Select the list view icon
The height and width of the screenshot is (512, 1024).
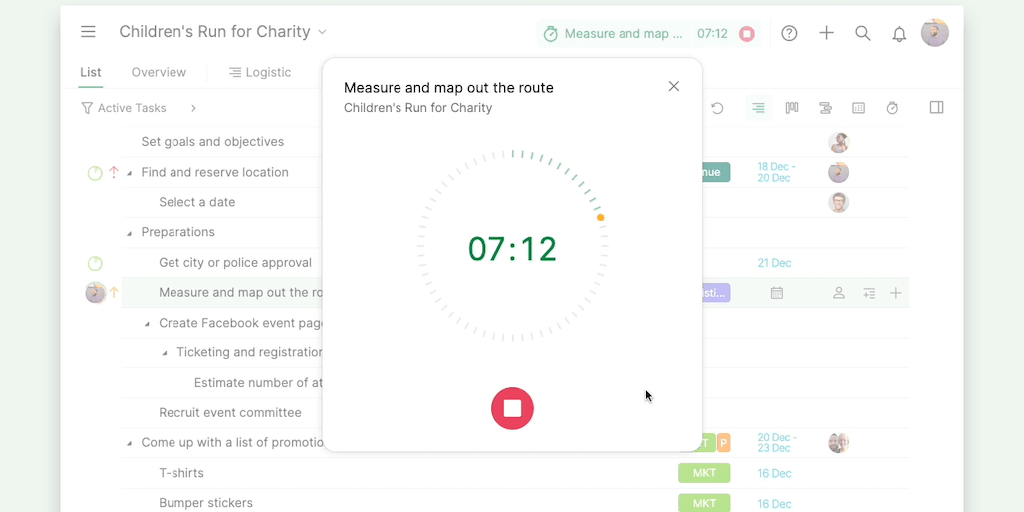[x=758, y=108]
